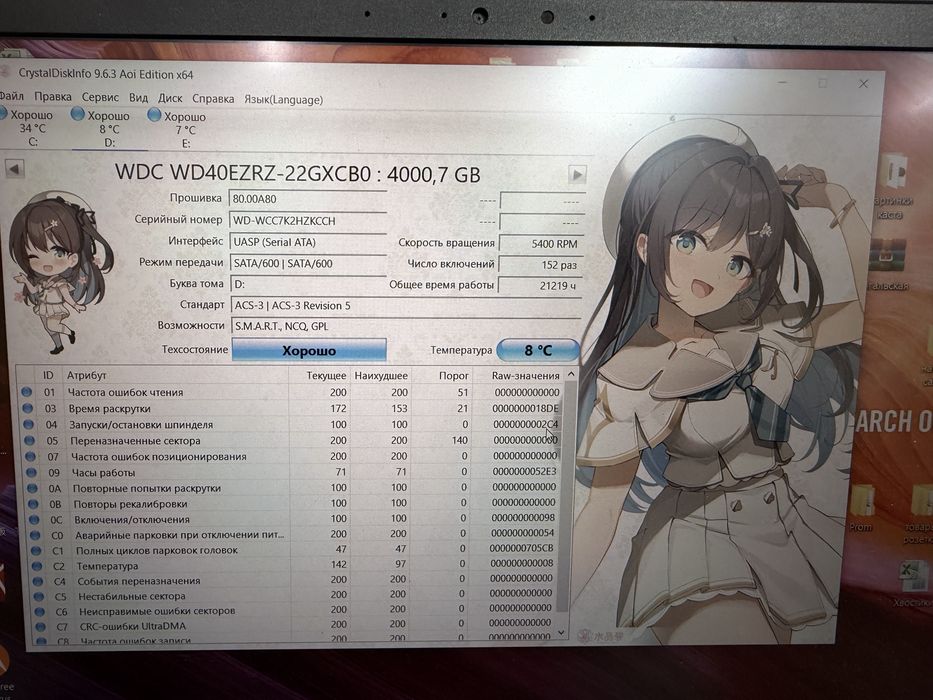This screenshot has height=700, width=933.
Task: Click status dot for Частота ошибок позиционирования
Action: pyautogui.click(x=31, y=456)
